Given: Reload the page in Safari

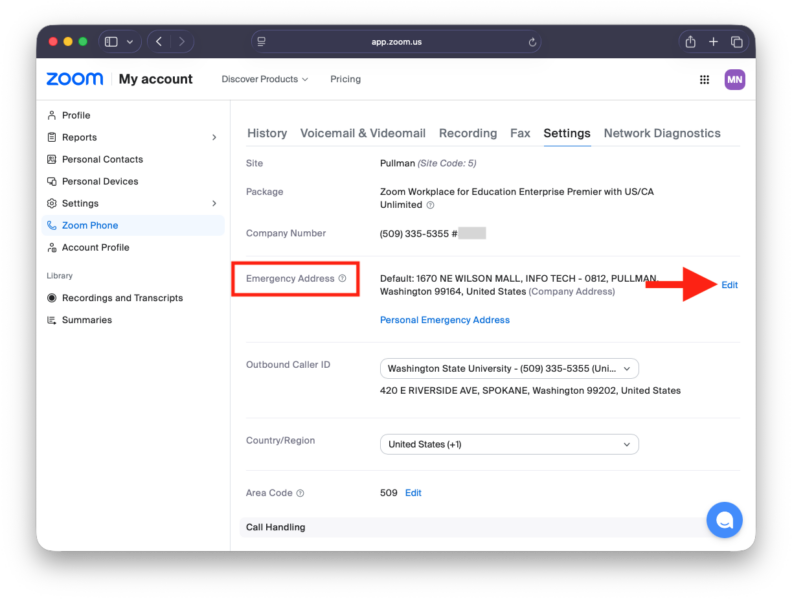Looking at the screenshot, I should point(532,42).
